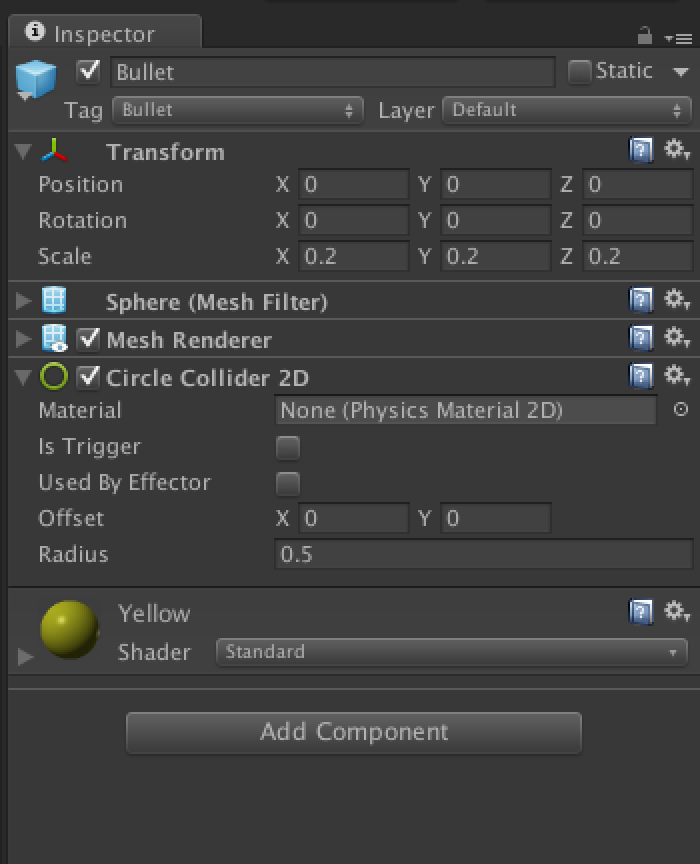Image resolution: width=700 pixels, height=864 pixels.
Task: Open the Circle Collider 2D gear menu
Action: [x=677, y=375]
